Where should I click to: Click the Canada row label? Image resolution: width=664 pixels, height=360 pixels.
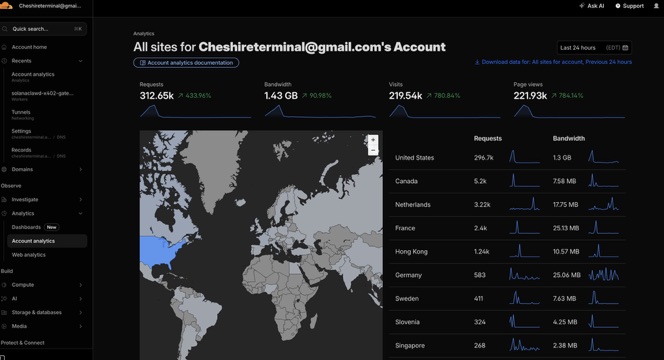(x=406, y=181)
